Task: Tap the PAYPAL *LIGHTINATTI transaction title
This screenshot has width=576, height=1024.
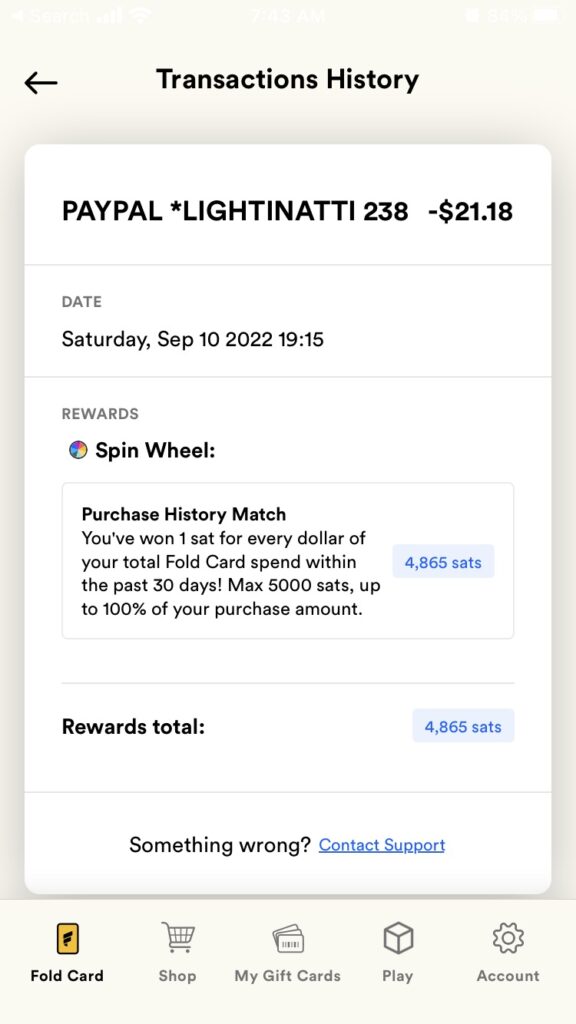Action: 235,212
